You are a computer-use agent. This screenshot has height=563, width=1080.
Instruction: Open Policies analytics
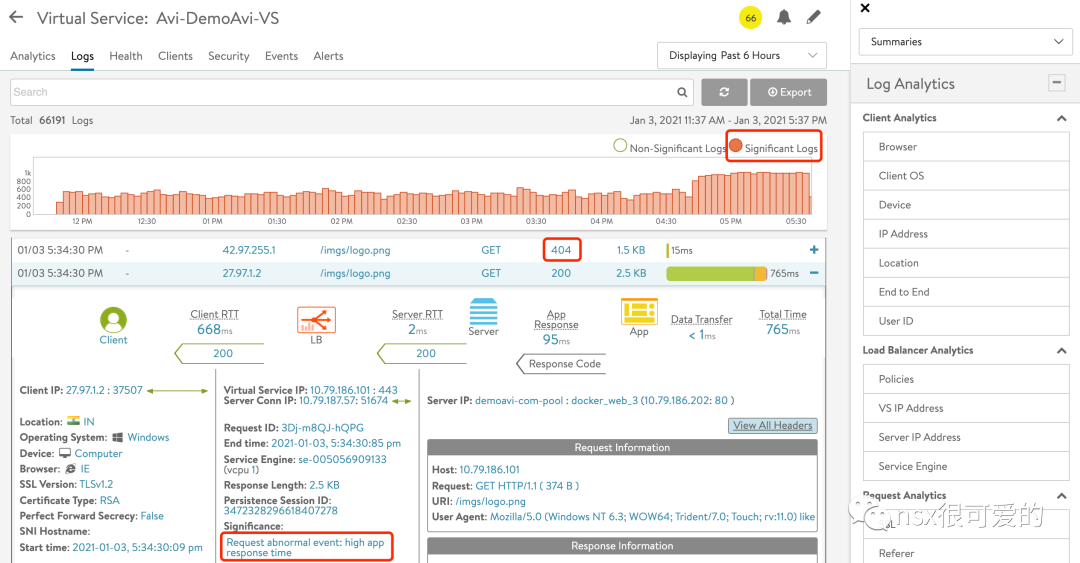click(x=966, y=379)
